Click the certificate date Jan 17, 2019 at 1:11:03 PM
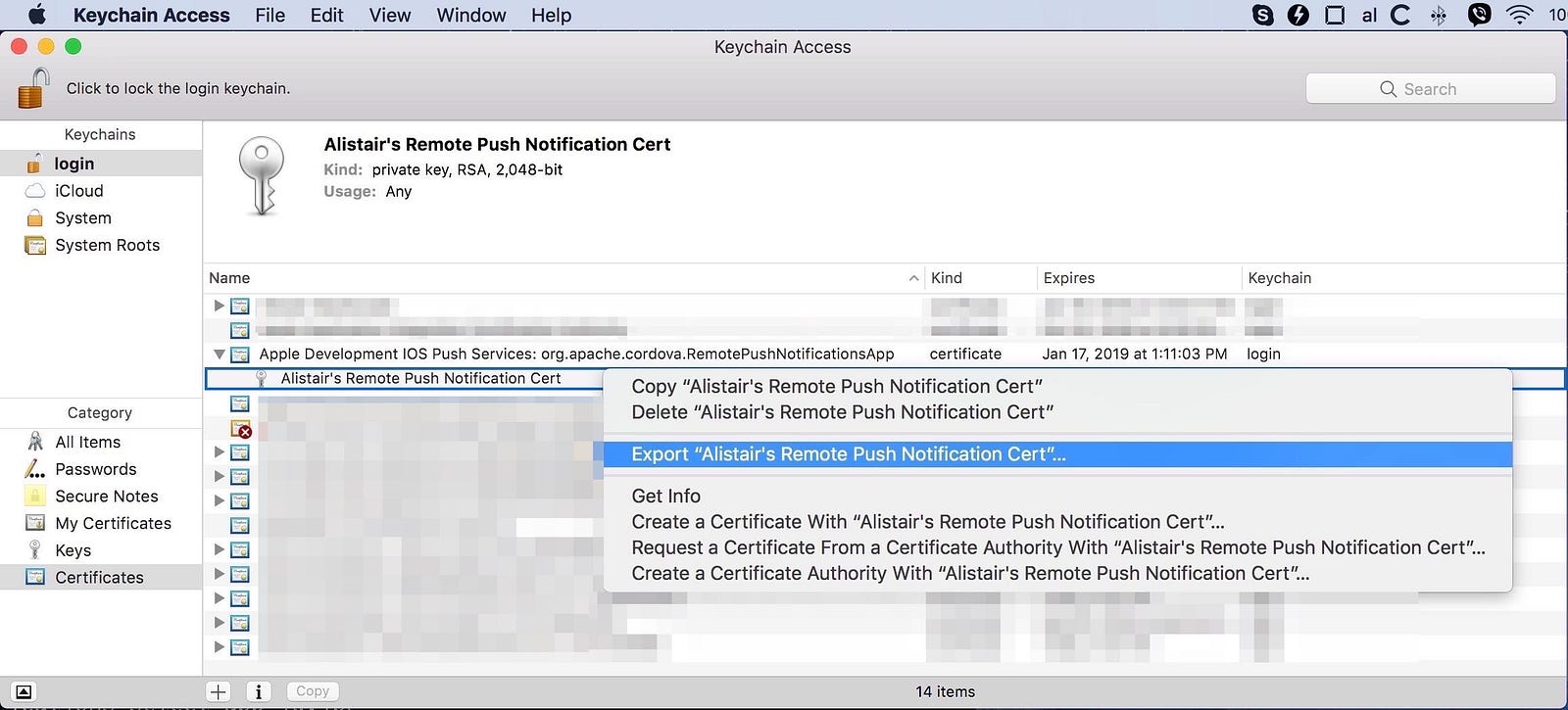This screenshot has width=1568, height=710. (x=1135, y=355)
